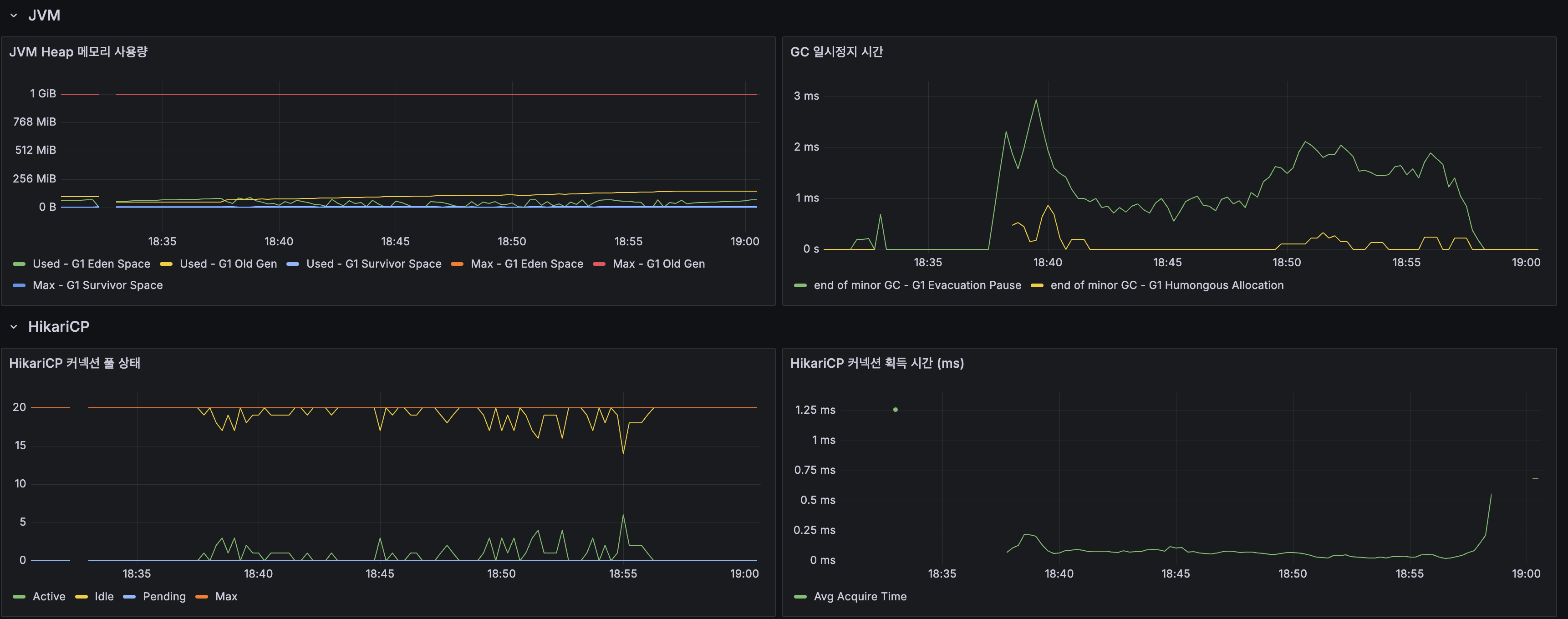Toggle Used - G1 Survivor Space visibility
1568x619 pixels.
[x=373, y=264]
